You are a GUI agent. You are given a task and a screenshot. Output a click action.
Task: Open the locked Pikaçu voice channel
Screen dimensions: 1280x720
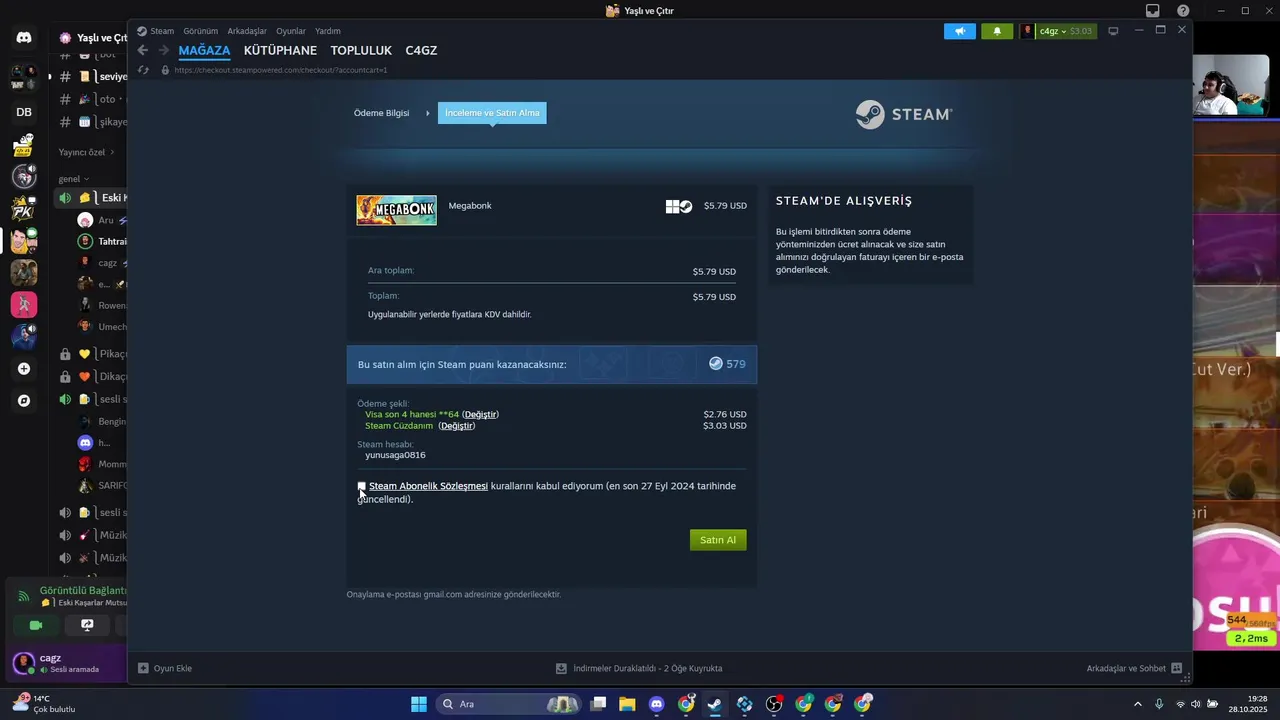(x=92, y=354)
